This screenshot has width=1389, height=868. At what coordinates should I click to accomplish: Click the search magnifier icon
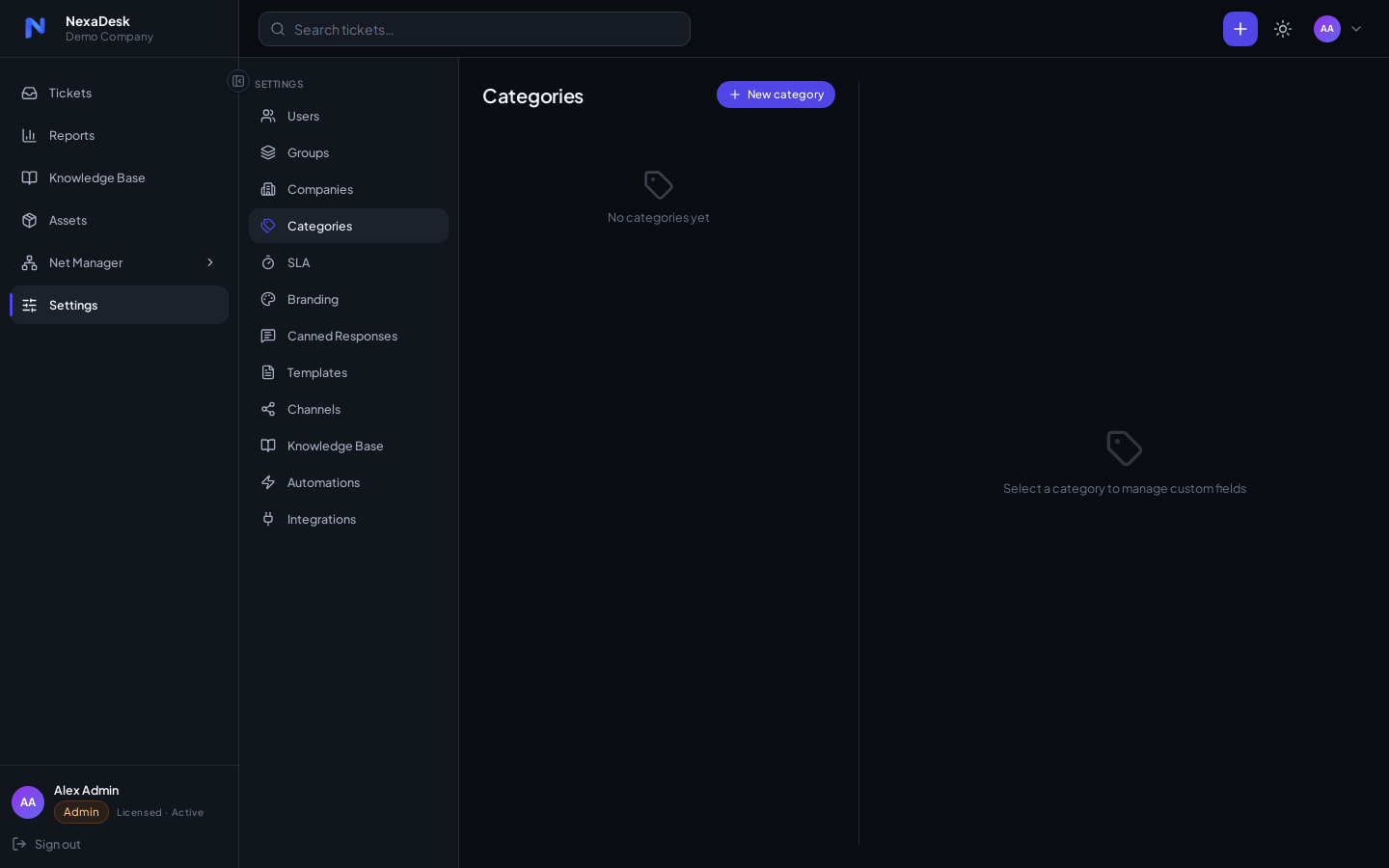278,29
